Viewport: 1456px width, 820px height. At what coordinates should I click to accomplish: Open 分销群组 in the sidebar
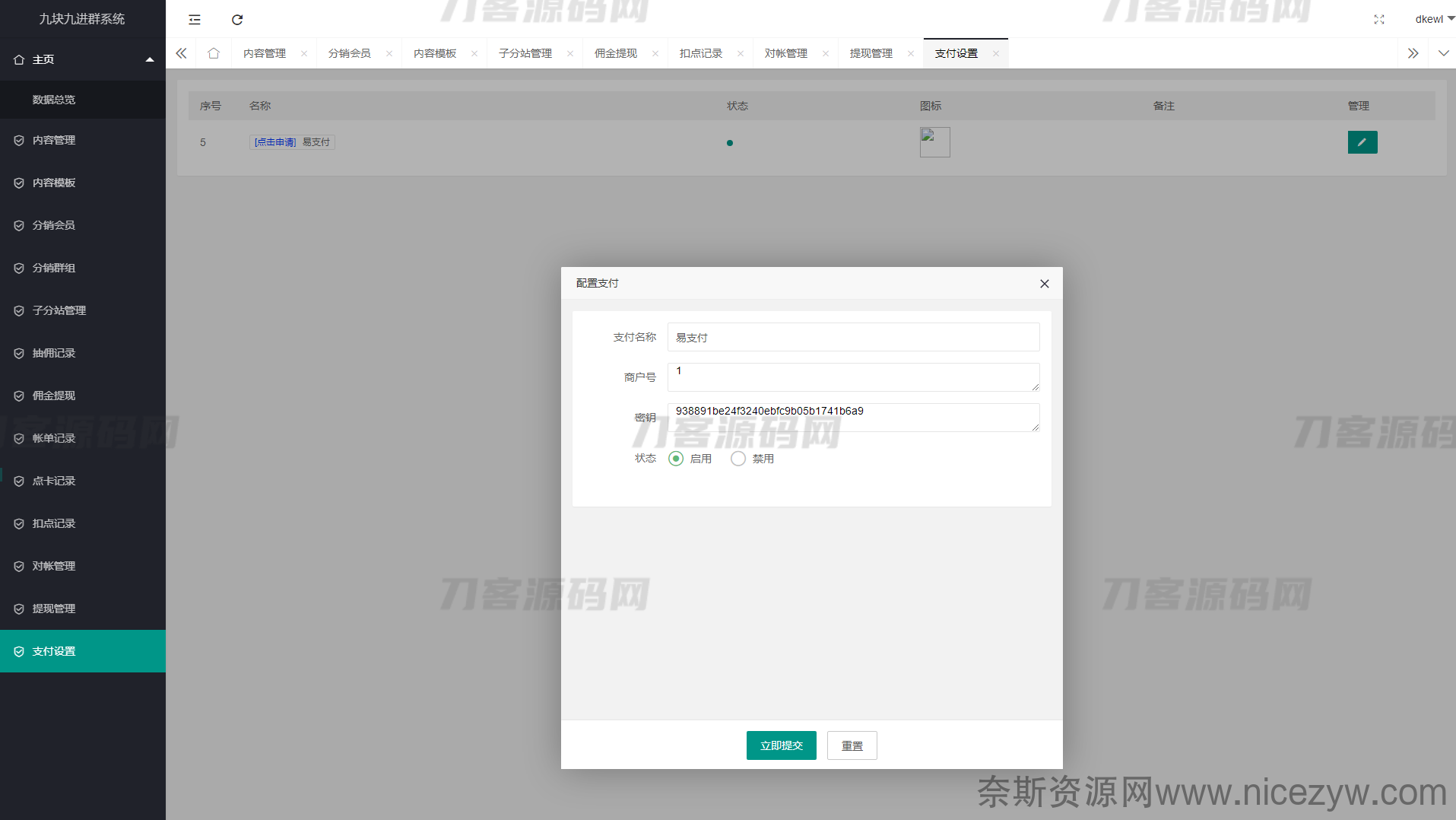[83, 268]
